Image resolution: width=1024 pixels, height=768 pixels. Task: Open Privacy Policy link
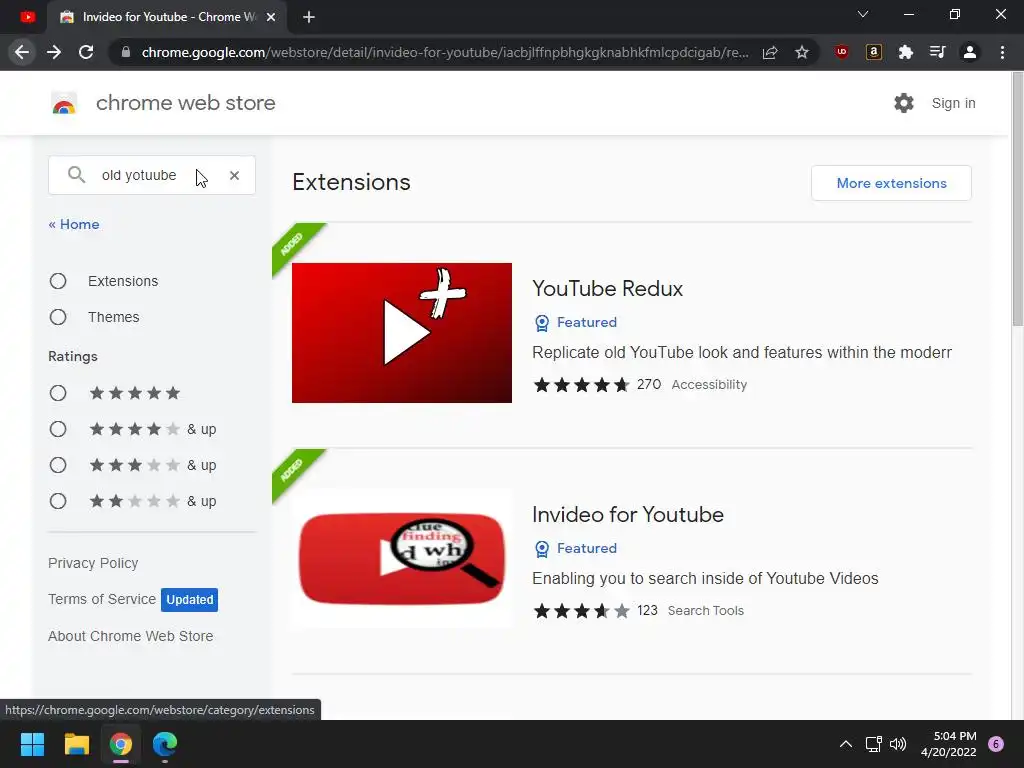coord(93,563)
